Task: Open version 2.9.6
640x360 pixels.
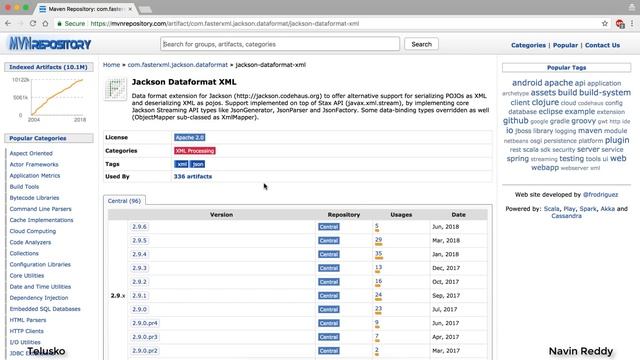Action: (x=139, y=227)
